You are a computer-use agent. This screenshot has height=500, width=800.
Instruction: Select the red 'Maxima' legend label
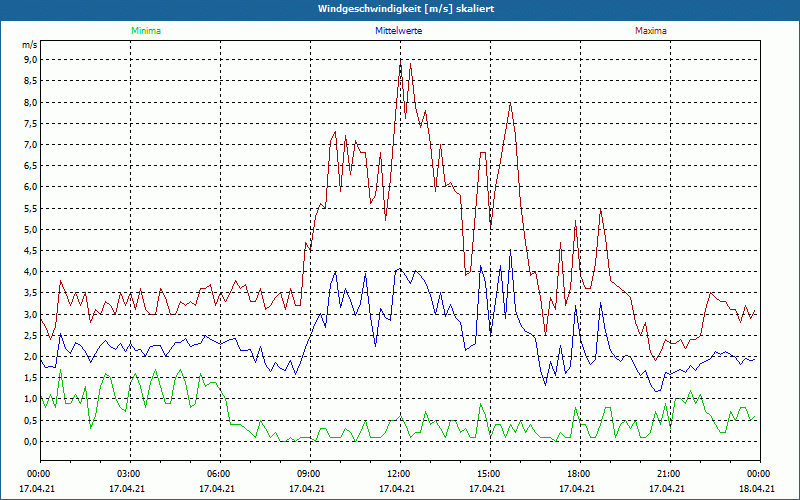651,31
